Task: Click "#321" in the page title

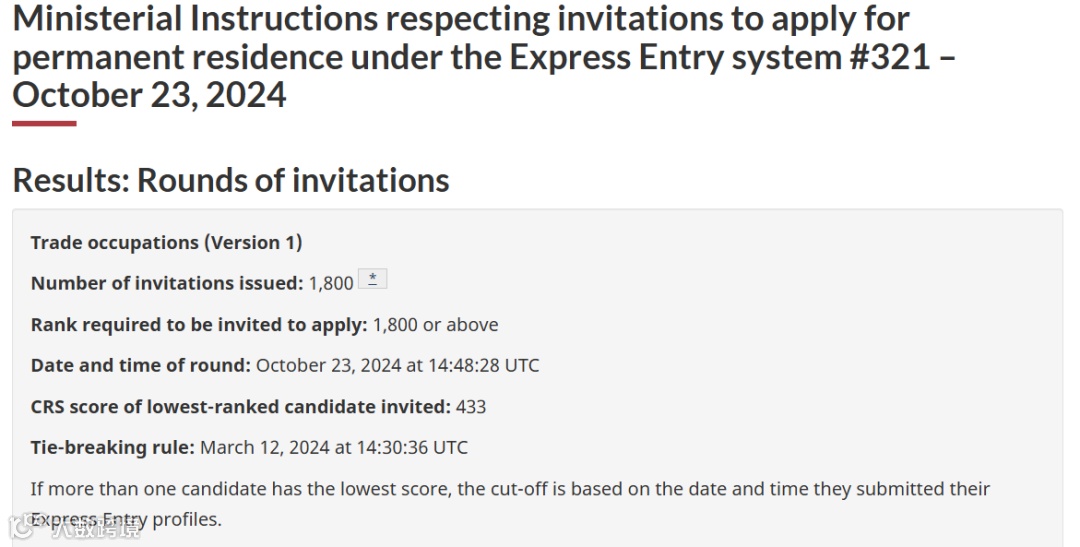Action: 884,57
